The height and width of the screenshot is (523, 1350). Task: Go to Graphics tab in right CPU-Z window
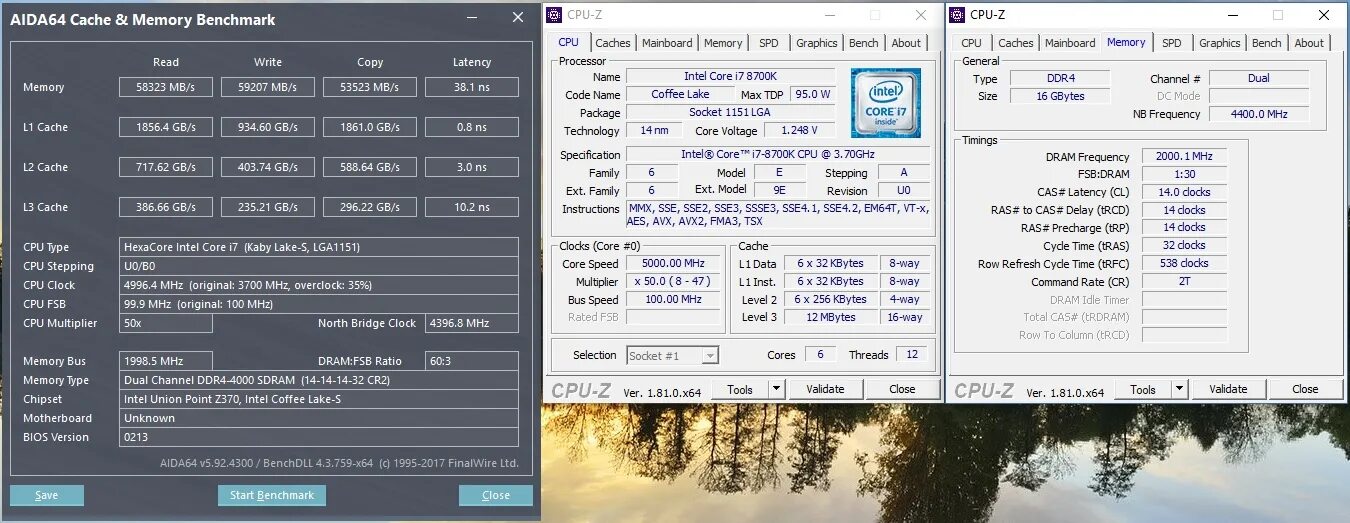[x=1220, y=43]
